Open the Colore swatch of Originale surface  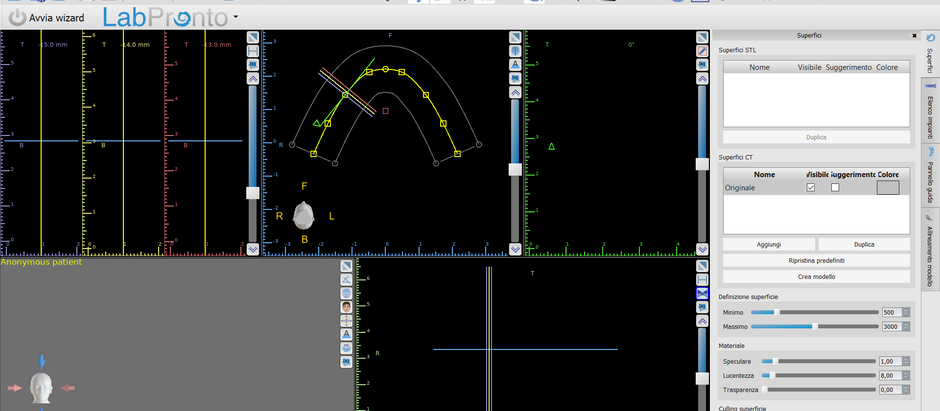888,188
